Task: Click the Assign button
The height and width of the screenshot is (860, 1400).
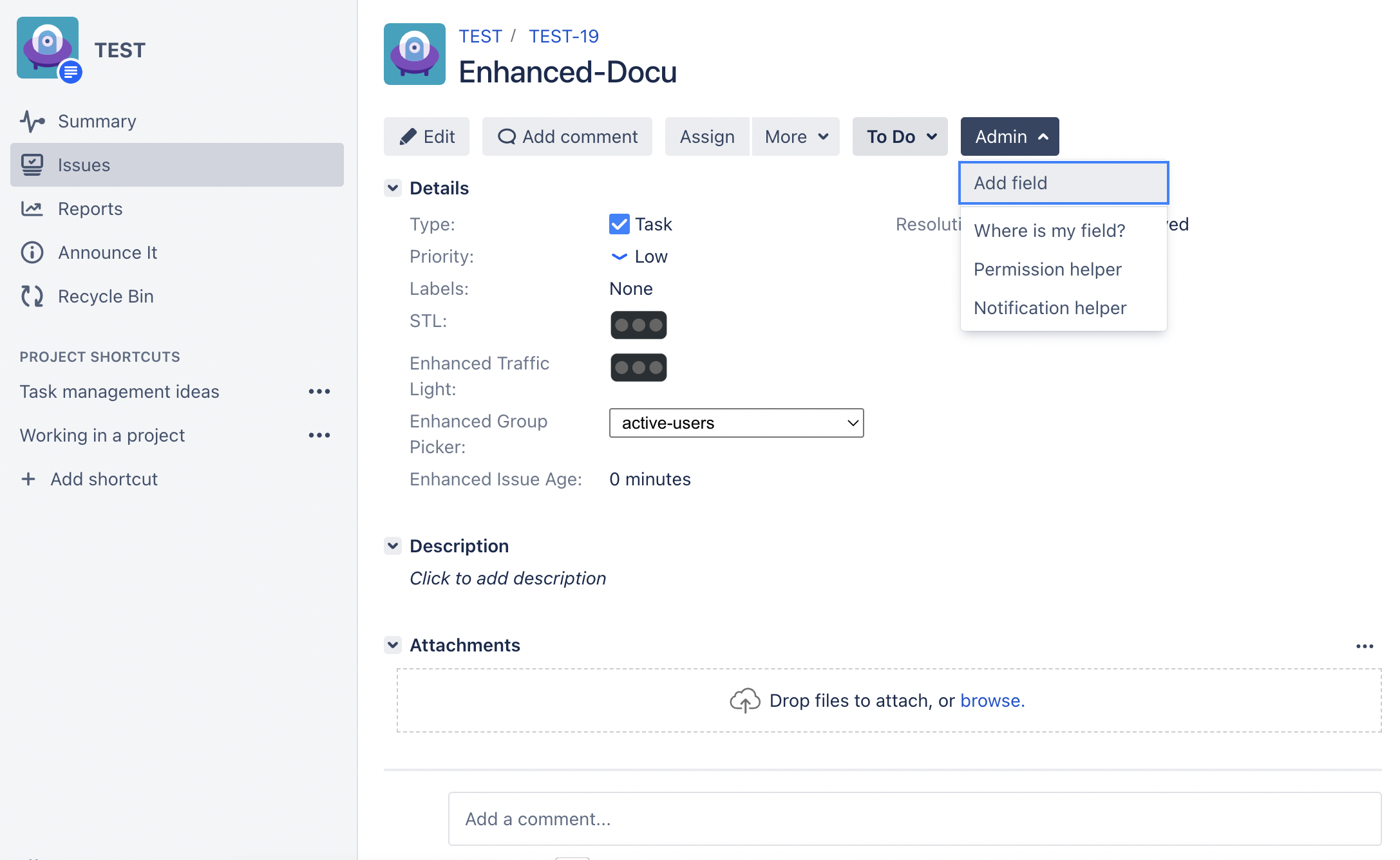Action: 706,137
